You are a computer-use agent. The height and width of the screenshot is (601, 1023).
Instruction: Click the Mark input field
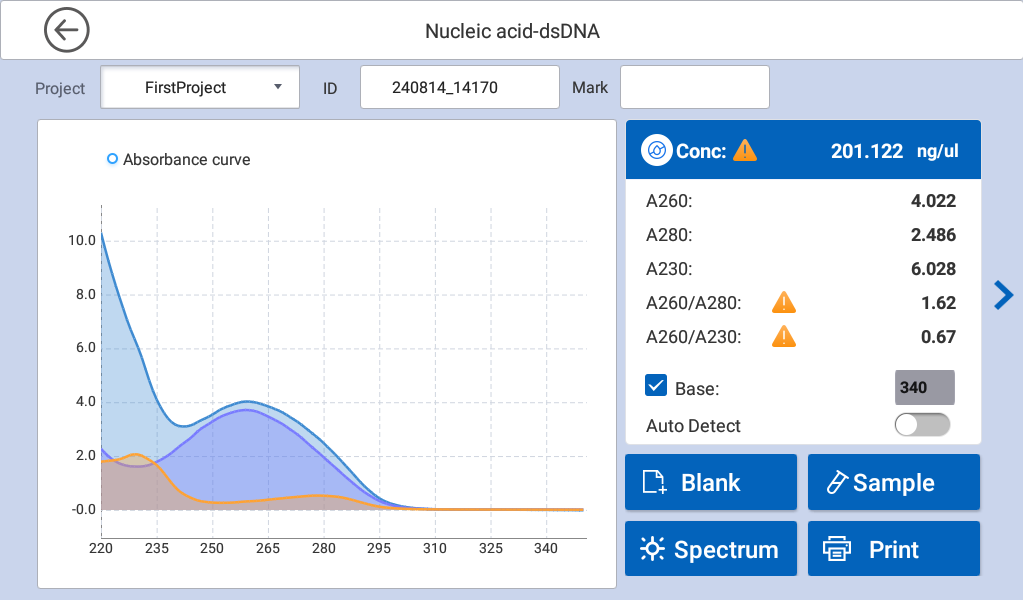click(694, 87)
